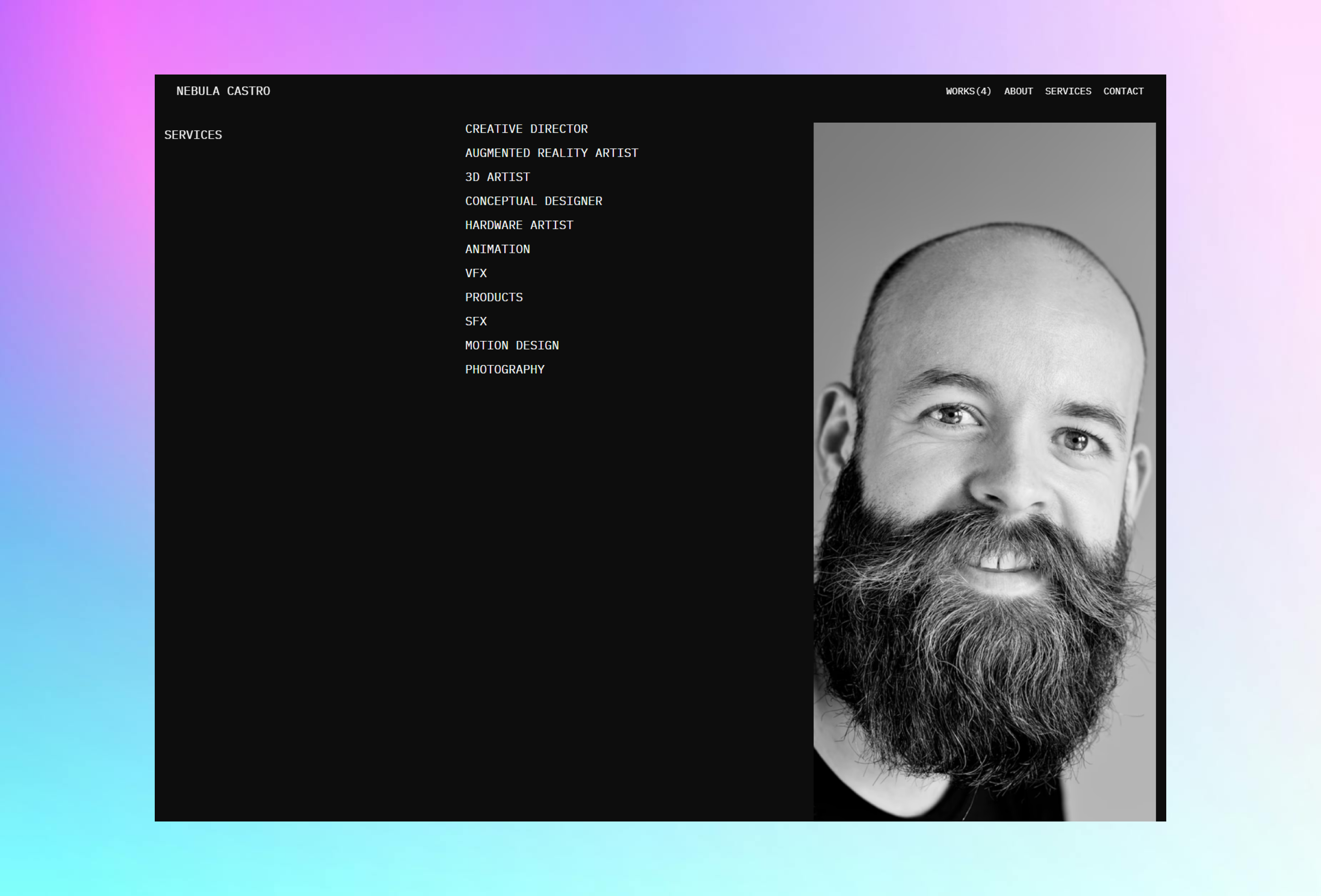Select the ANIMATION service
This screenshot has width=1321, height=896.
(497, 249)
